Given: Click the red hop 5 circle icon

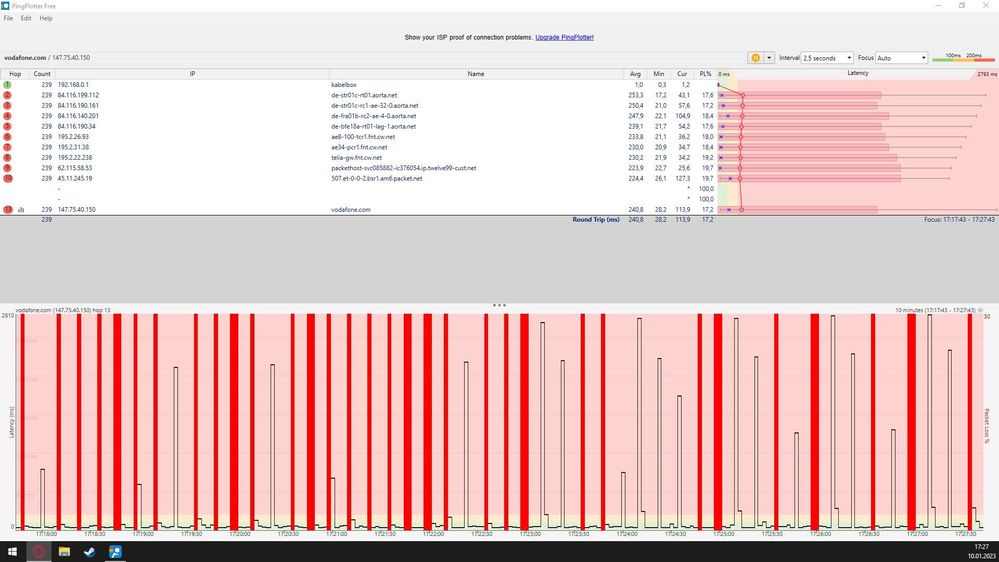Looking at the screenshot, I should (8, 126).
